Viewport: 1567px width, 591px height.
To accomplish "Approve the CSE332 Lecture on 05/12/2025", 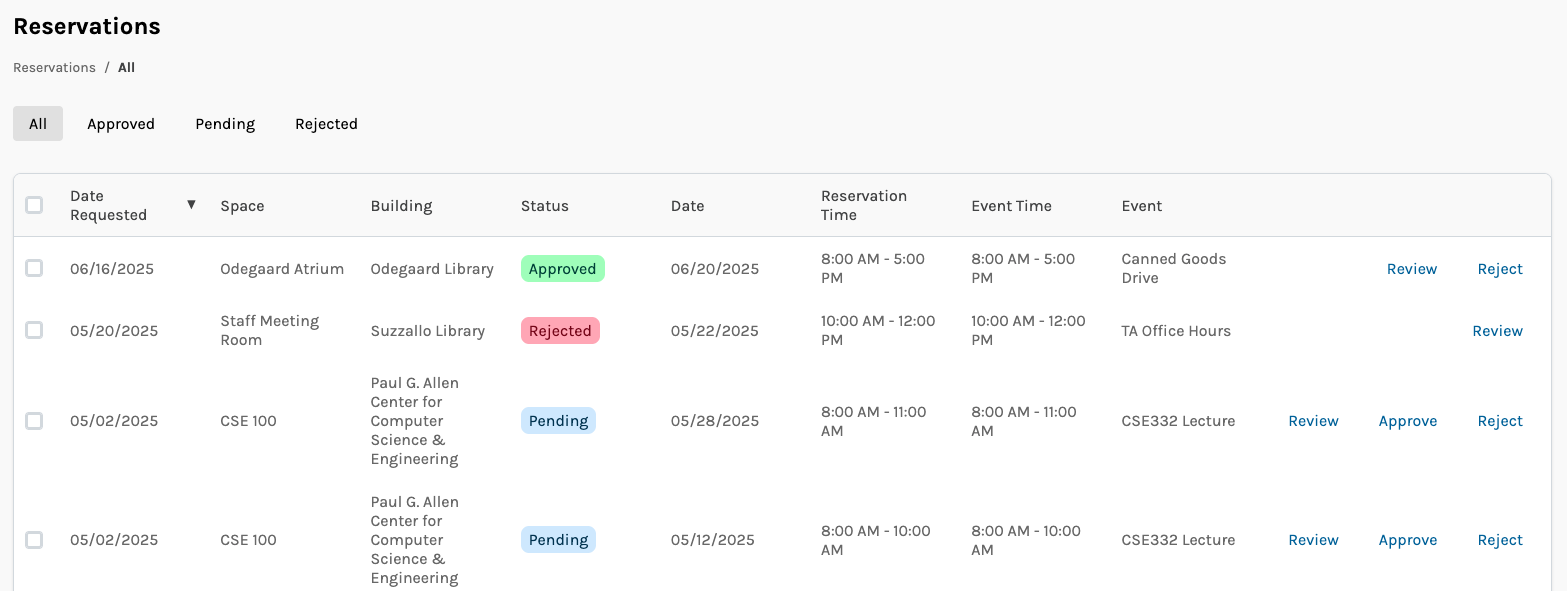I will click(x=1407, y=539).
